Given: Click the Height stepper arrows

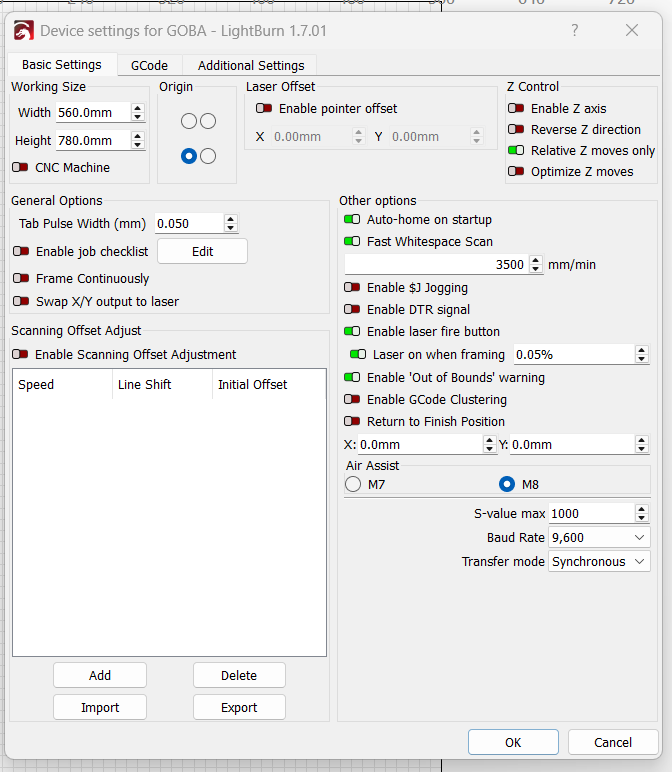Looking at the screenshot, I should click(x=138, y=141).
